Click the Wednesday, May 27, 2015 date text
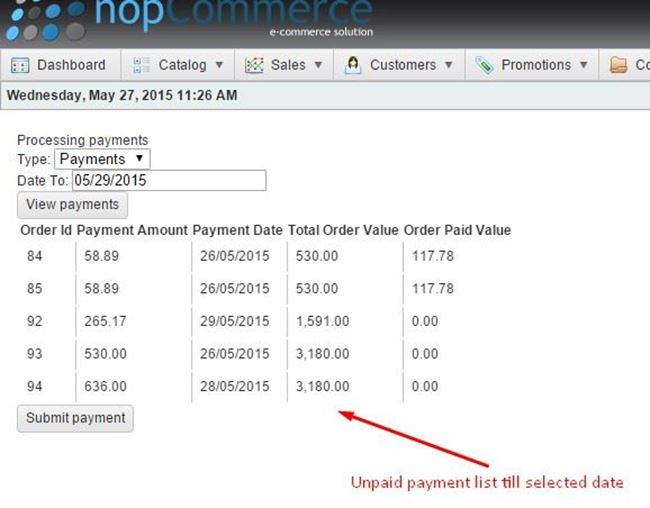Screen dimensions: 650x508 pos(122,95)
